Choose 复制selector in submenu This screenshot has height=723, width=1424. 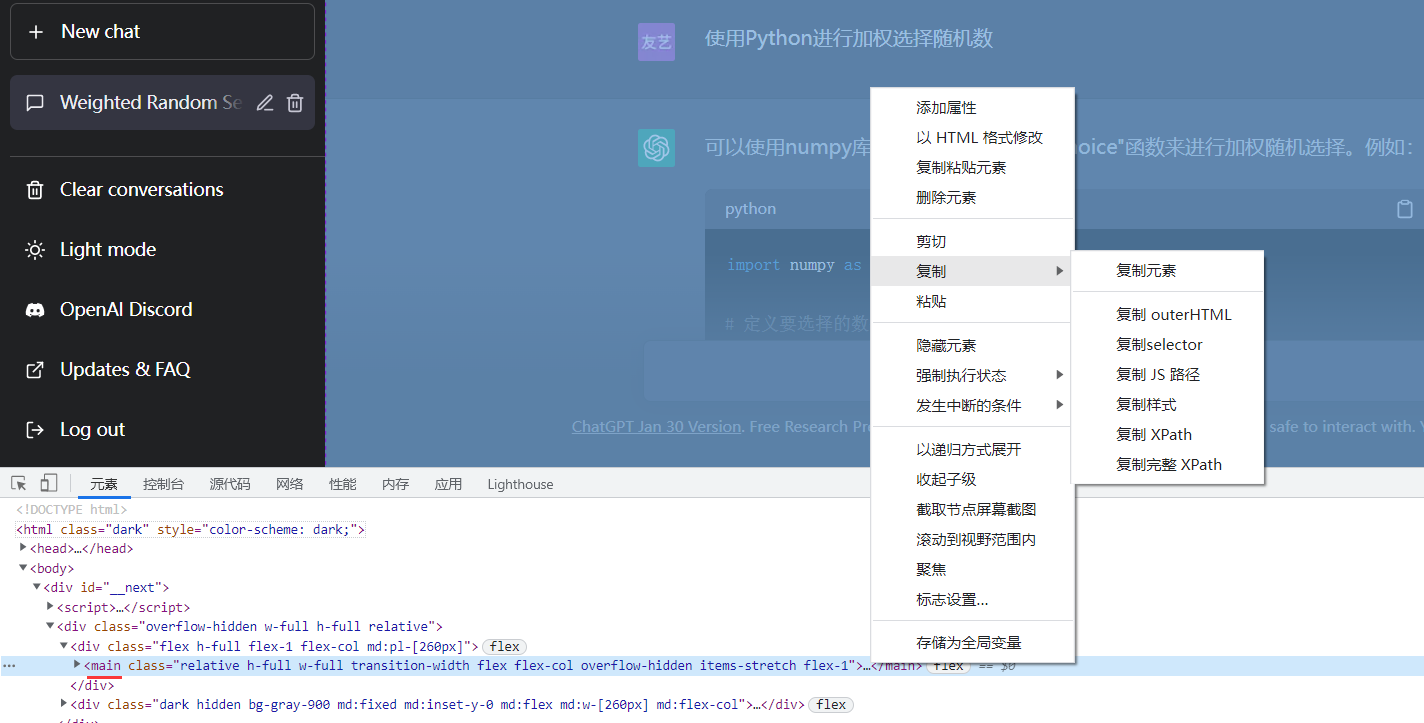[x=1168, y=345]
